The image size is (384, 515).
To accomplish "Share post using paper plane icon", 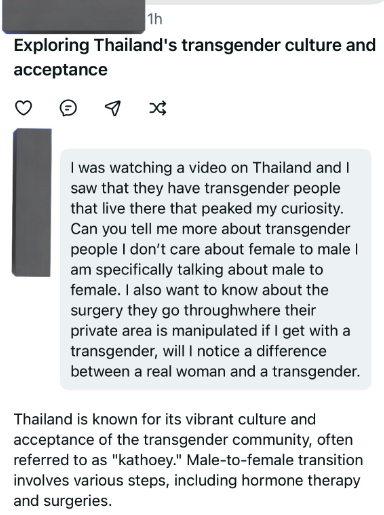I will pos(113,108).
